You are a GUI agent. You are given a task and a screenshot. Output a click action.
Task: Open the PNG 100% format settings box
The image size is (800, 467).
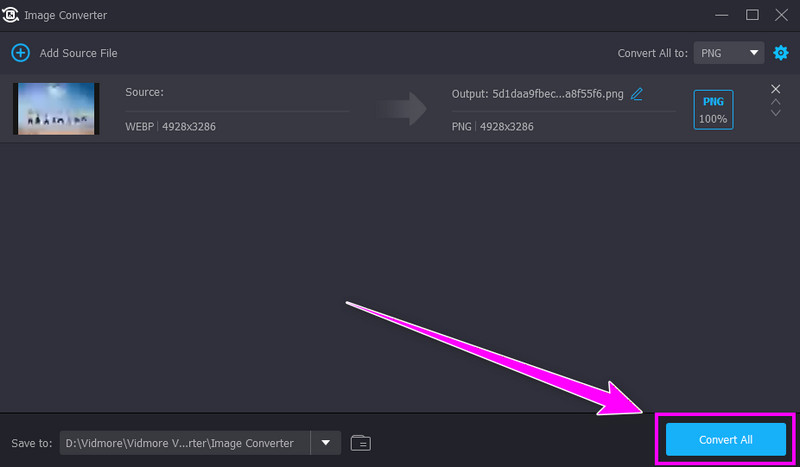[713, 109]
